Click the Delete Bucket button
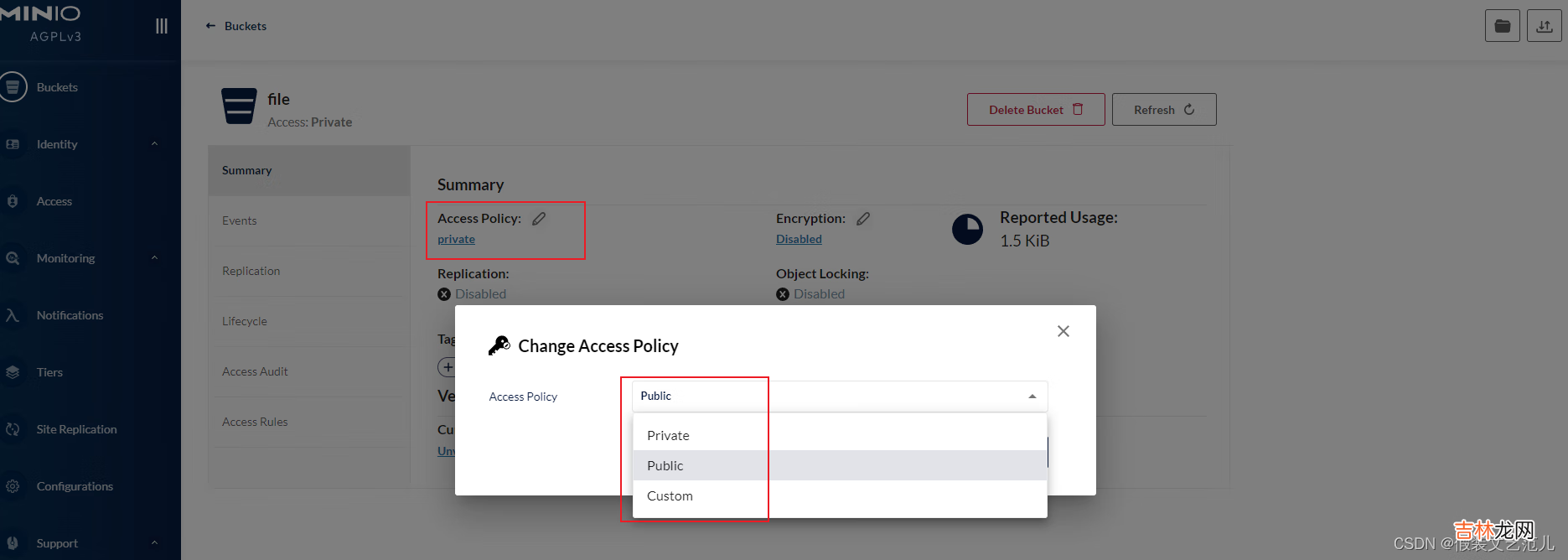 [1035, 110]
